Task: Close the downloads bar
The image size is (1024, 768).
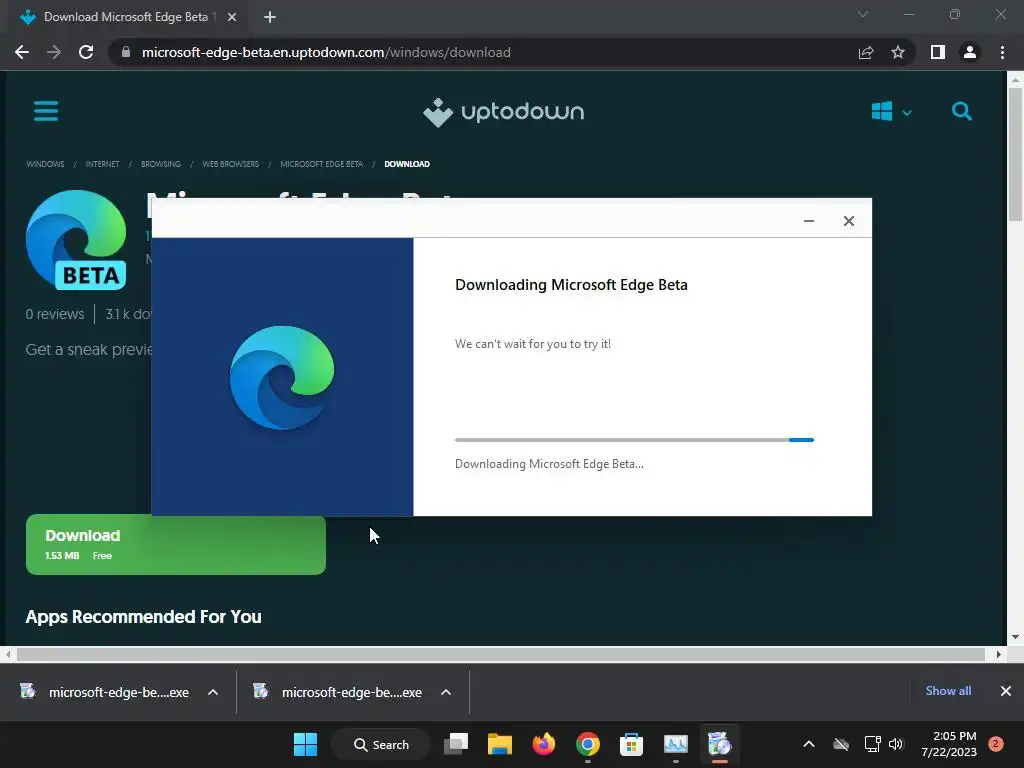Action: 1006,691
